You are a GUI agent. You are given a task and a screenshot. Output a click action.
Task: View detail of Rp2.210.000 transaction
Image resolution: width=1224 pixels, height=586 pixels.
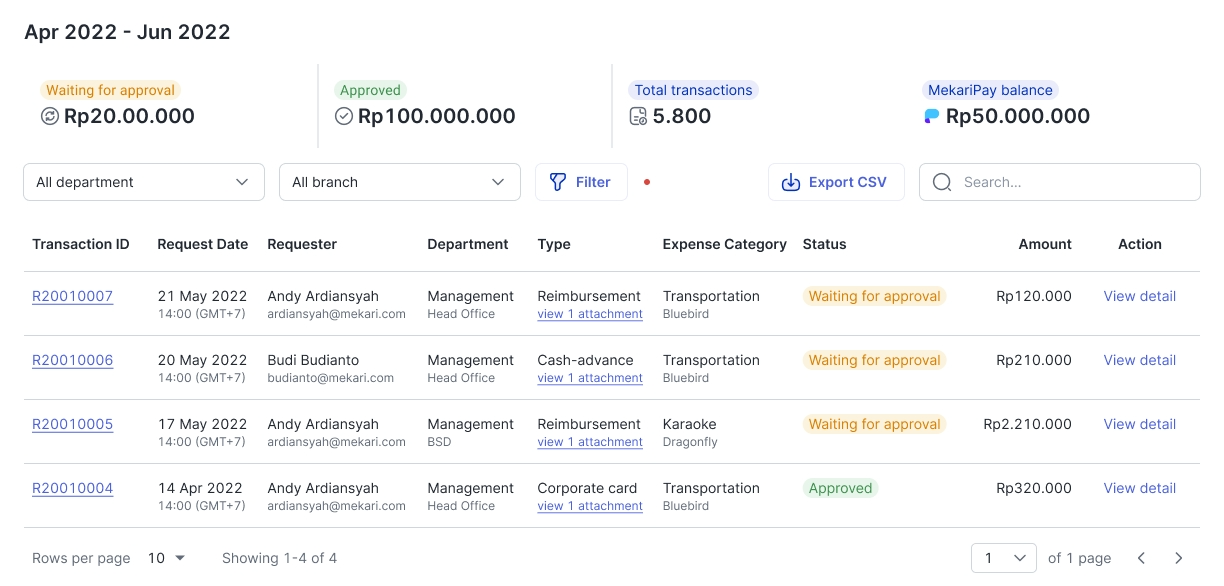1140,424
